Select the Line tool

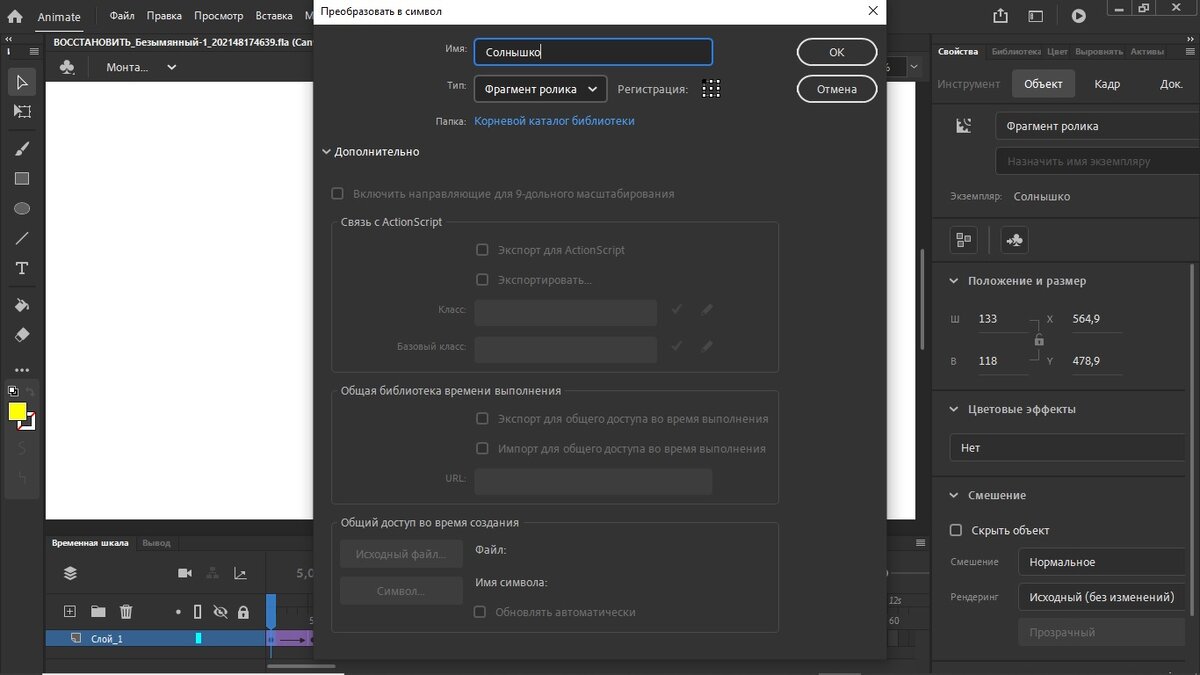(22, 239)
